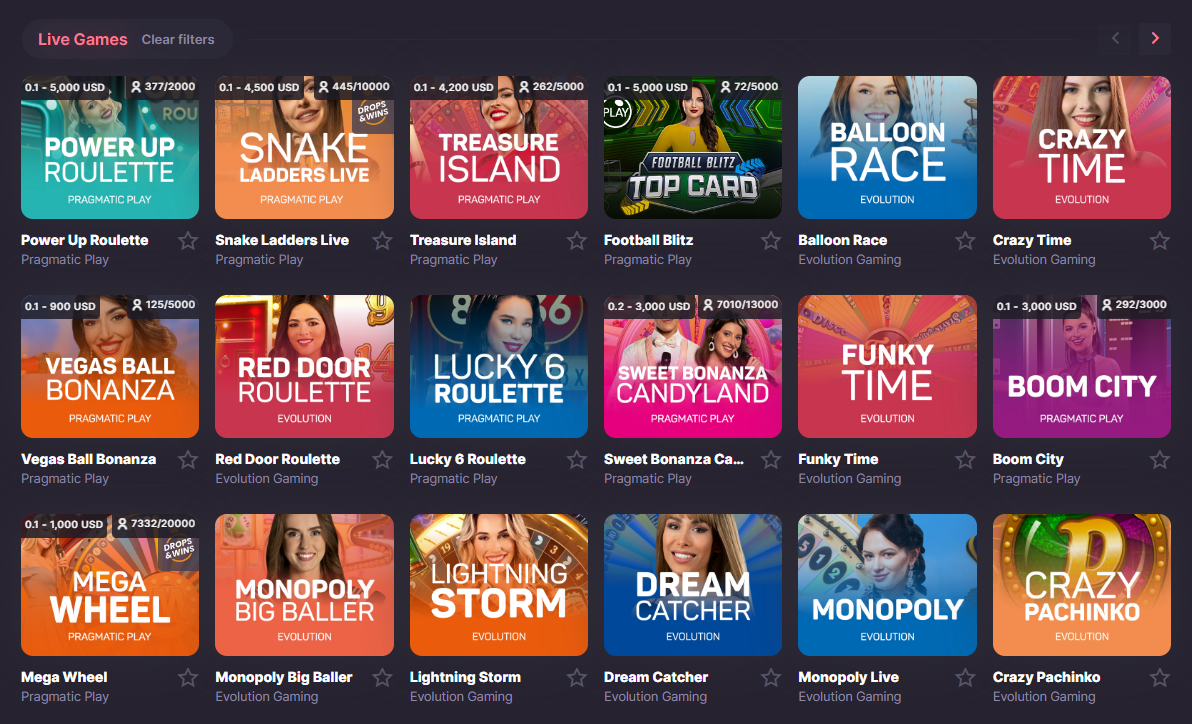Click the Power Up Roulette title text

(x=84, y=240)
